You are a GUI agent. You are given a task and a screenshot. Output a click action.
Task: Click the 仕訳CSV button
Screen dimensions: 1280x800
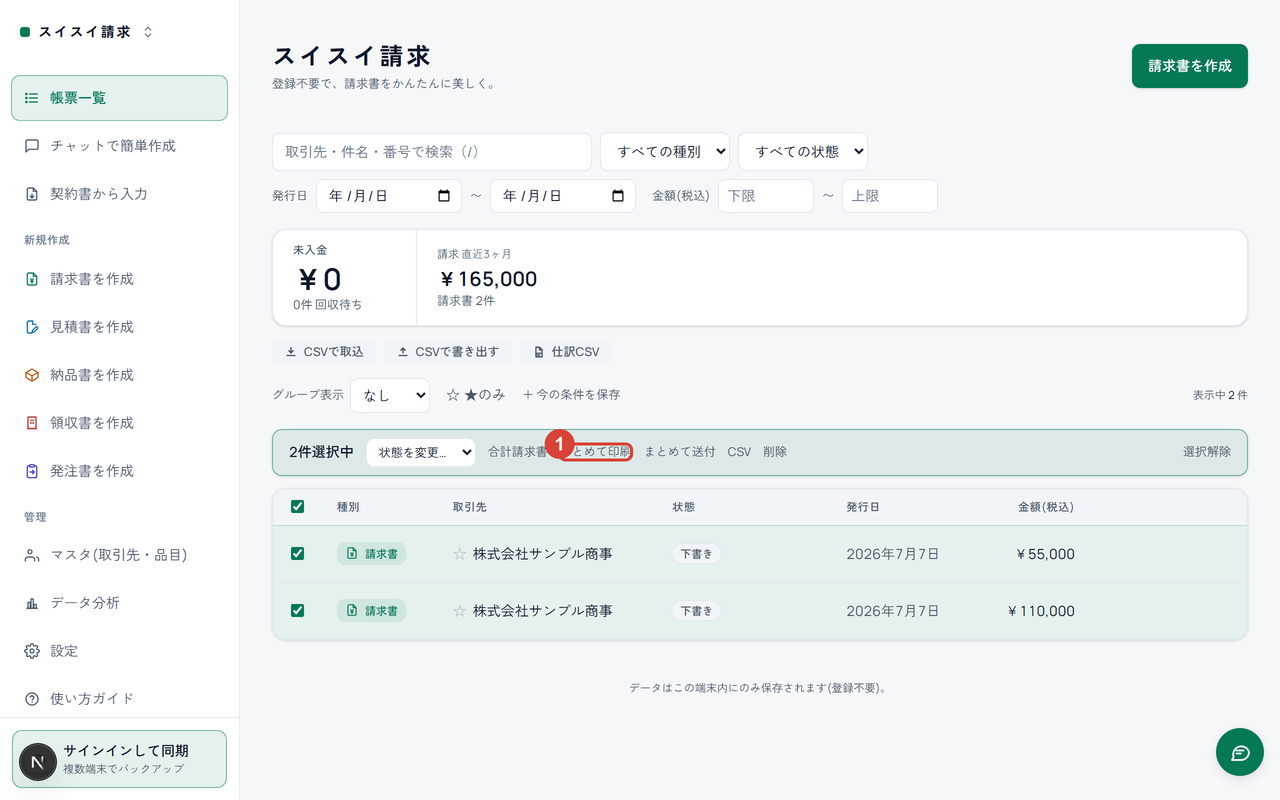click(566, 352)
